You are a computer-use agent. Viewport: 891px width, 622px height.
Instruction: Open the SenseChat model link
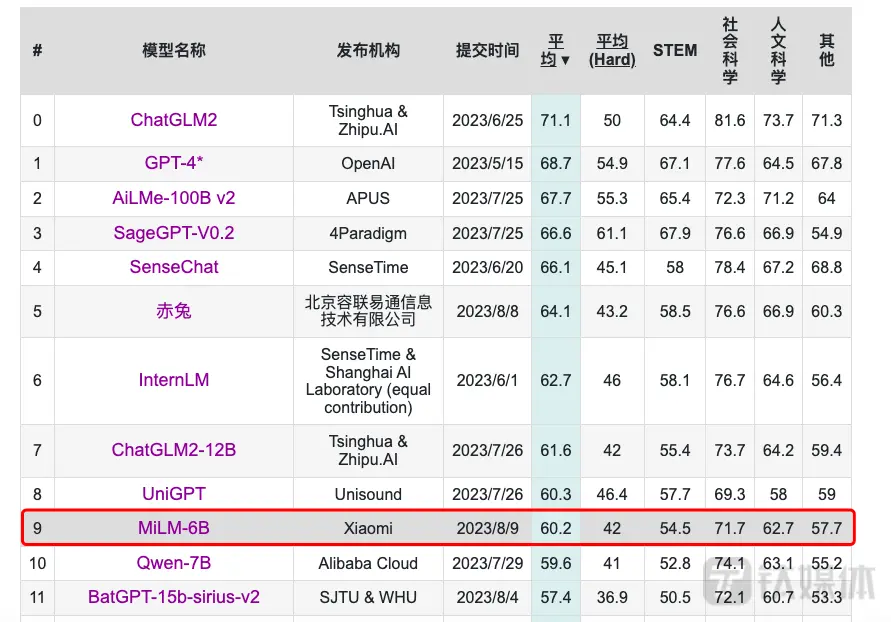[x=173, y=267]
